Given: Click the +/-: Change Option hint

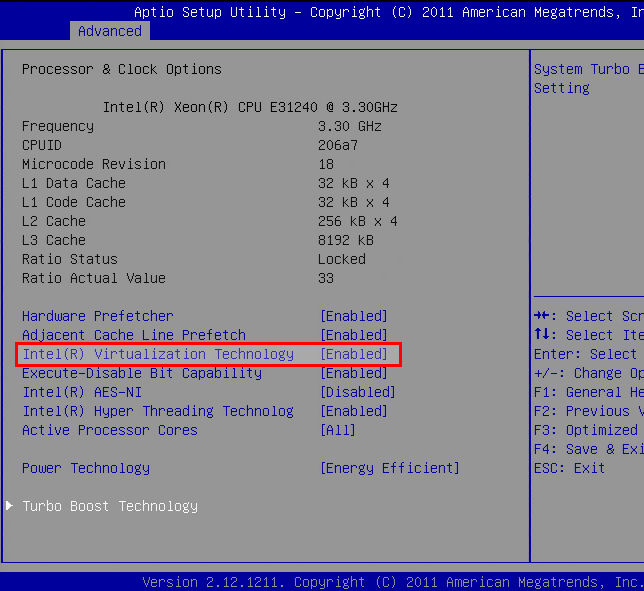Looking at the screenshot, I should pos(589,373).
